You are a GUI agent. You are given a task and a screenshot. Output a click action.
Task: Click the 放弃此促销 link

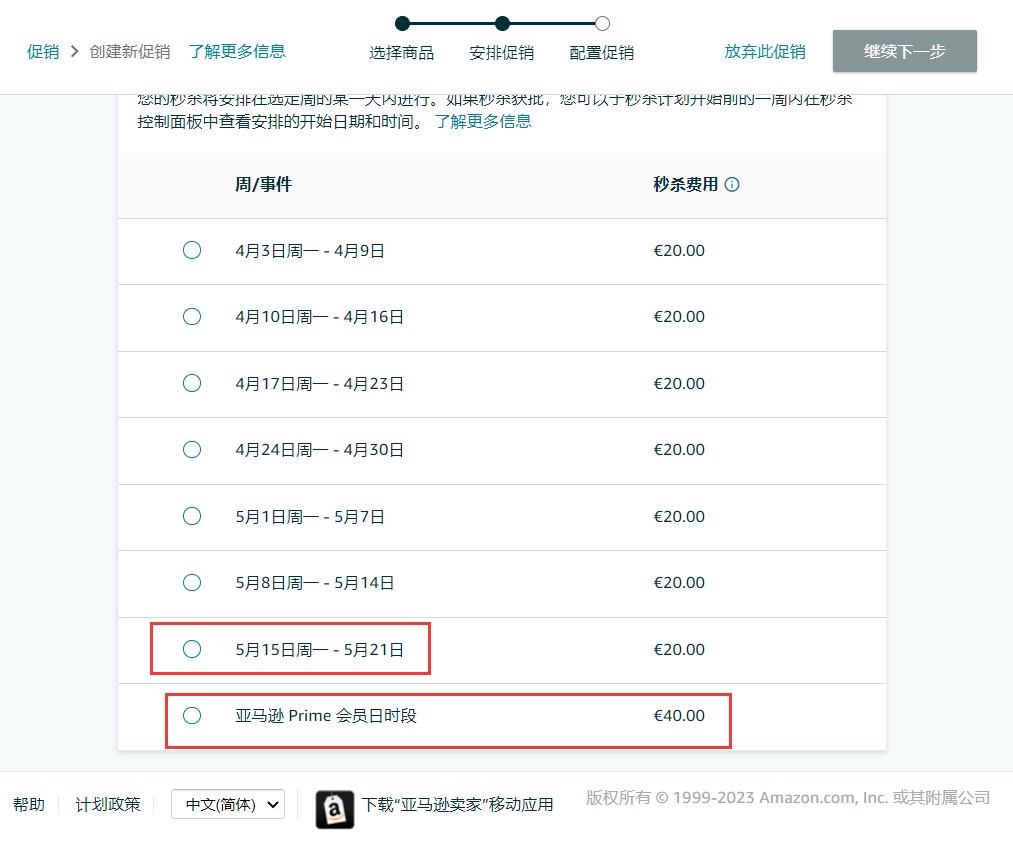[765, 52]
